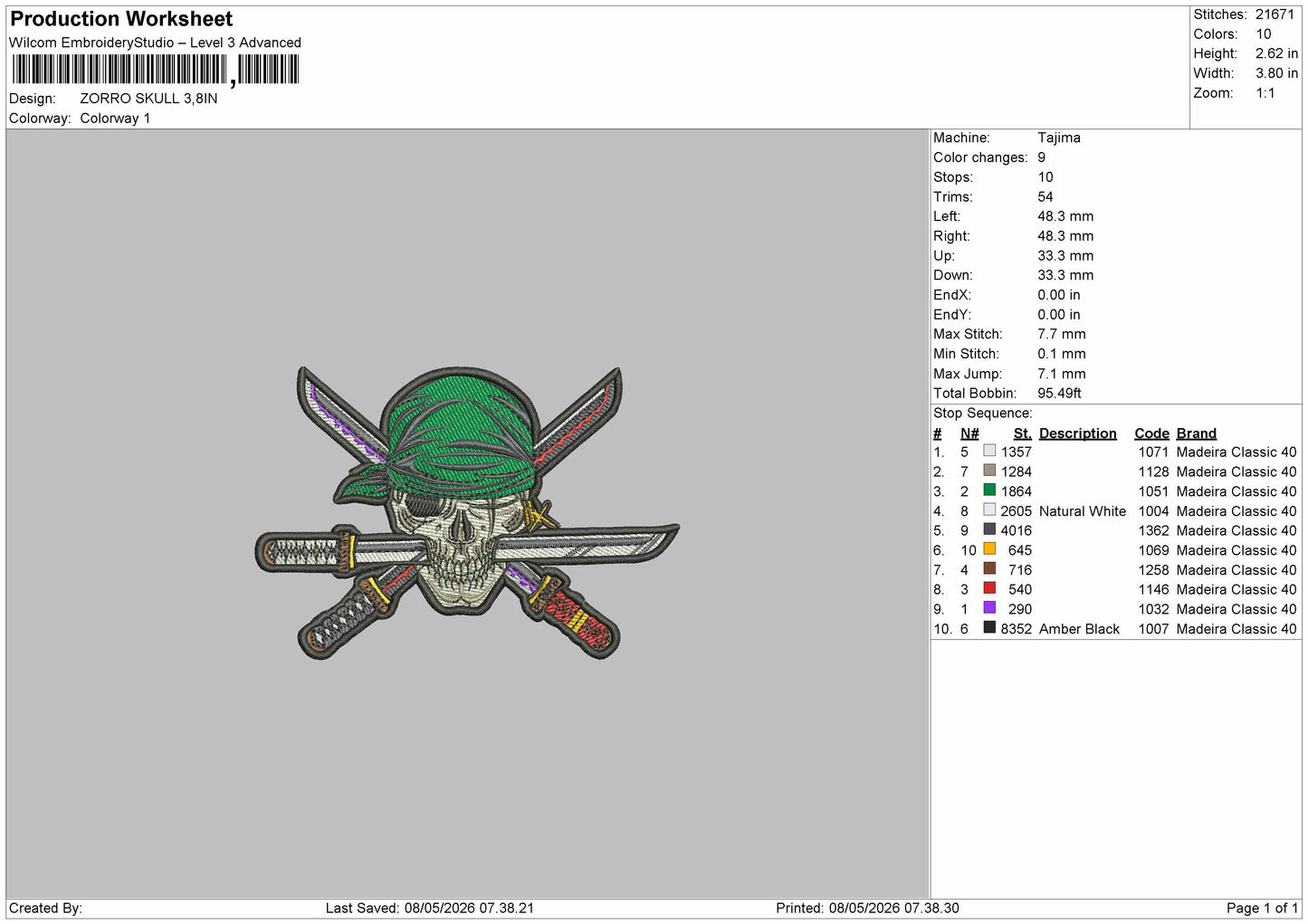
Task: Click the Amber Black color swatch
Action: [x=989, y=628]
